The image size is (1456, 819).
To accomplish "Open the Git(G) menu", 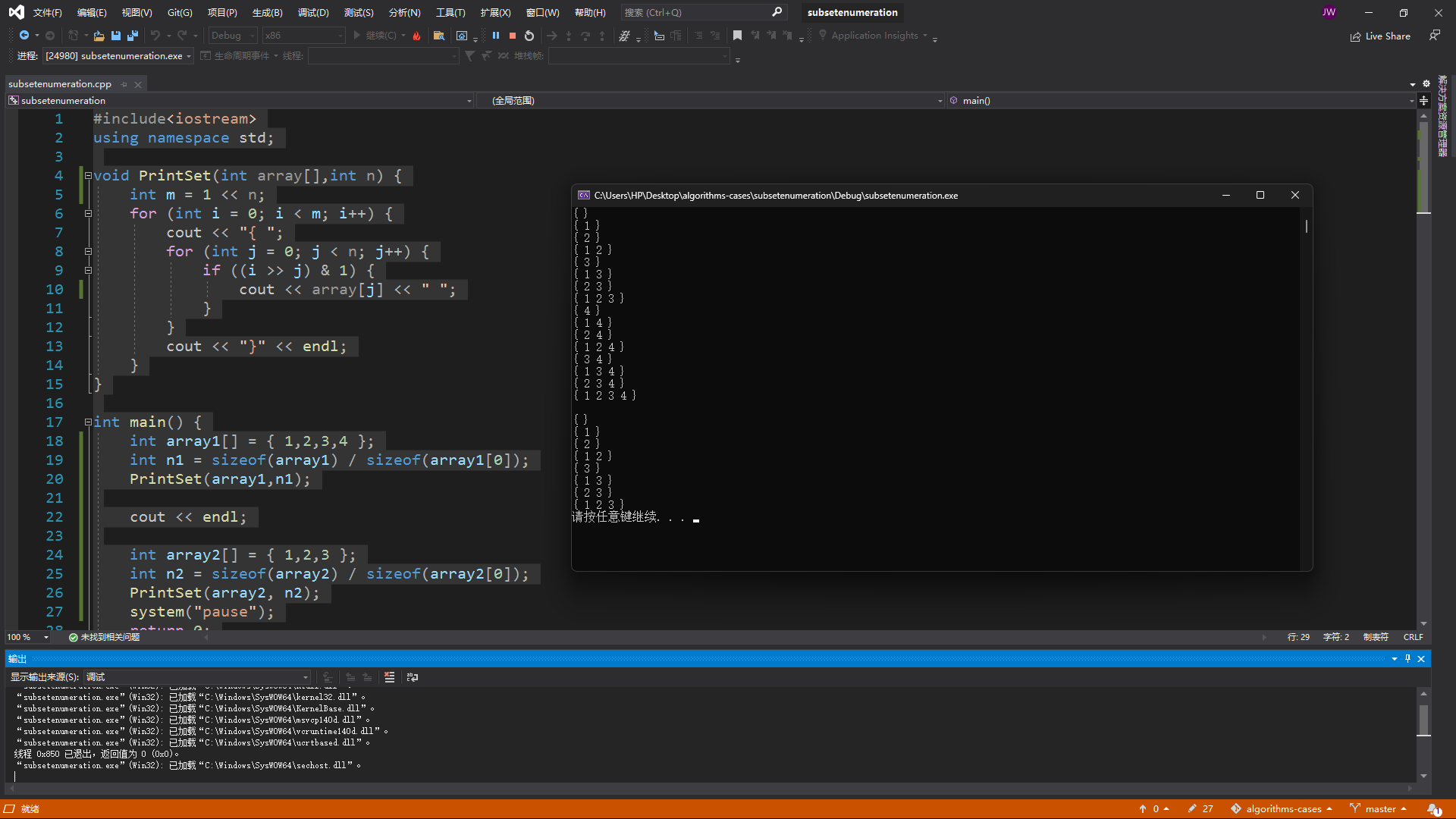I will click(x=180, y=12).
